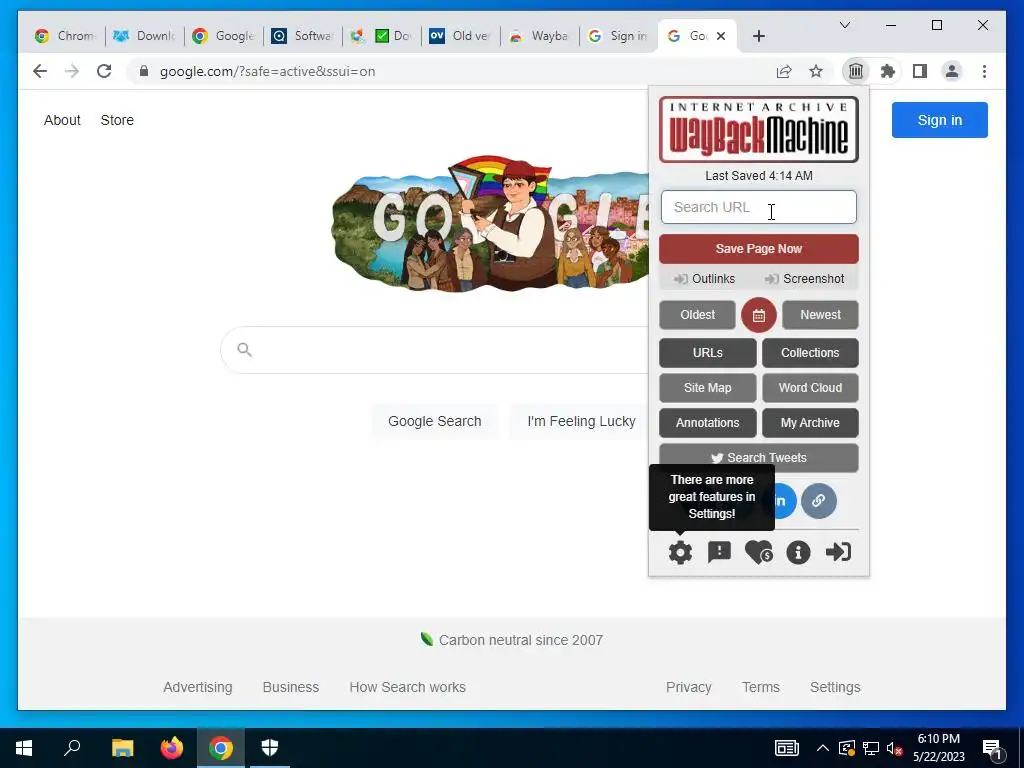Click I'm Feeling Lucky button

(x=581, y=421)
